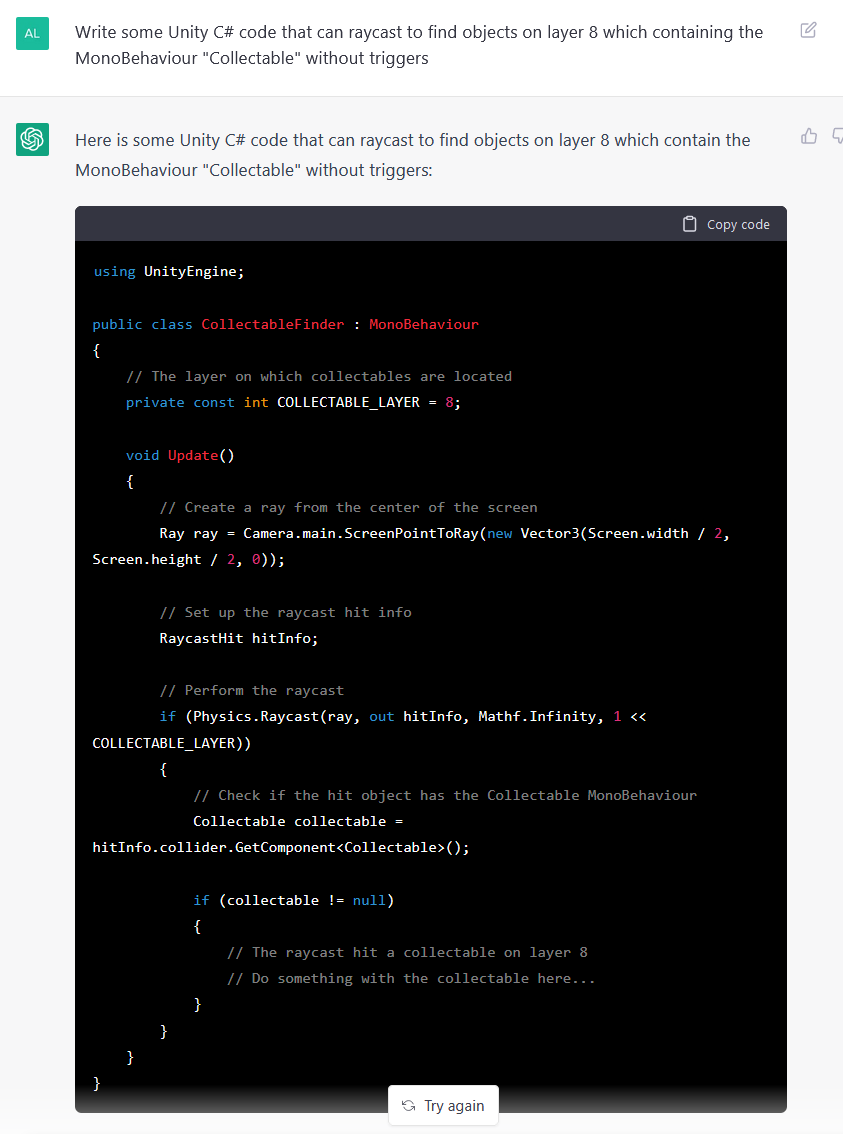Click the 'CollectableFinder' class name

pyautogui.click(x=273, y=324)
